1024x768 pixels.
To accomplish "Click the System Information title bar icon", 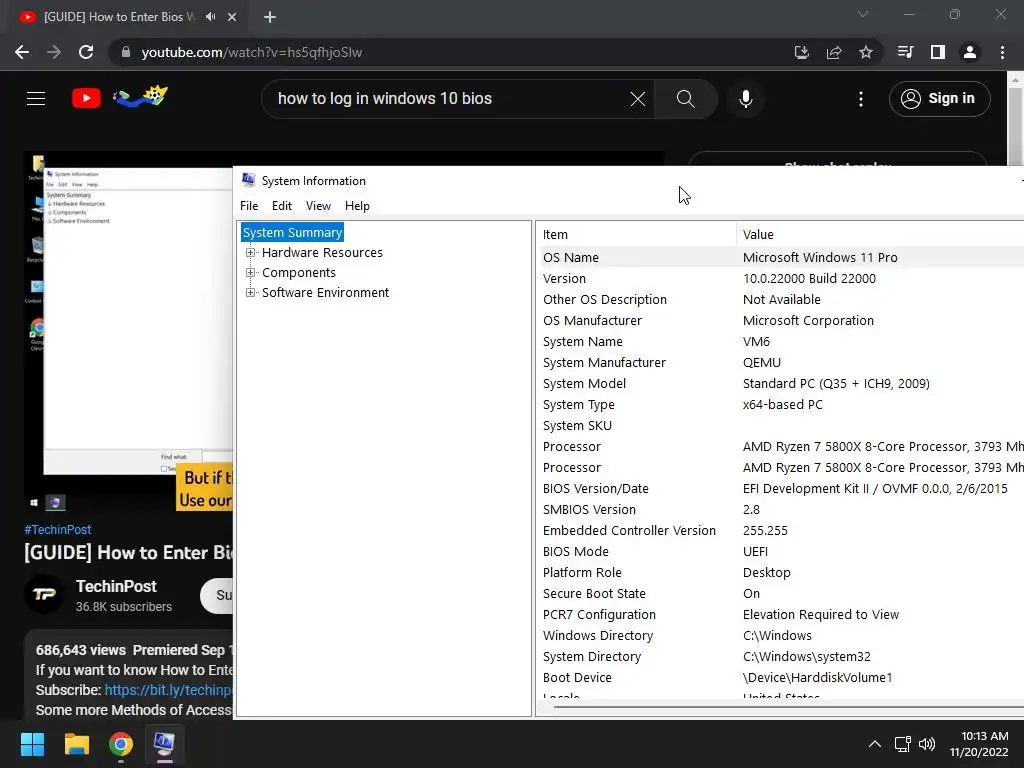I will [248, 180].
